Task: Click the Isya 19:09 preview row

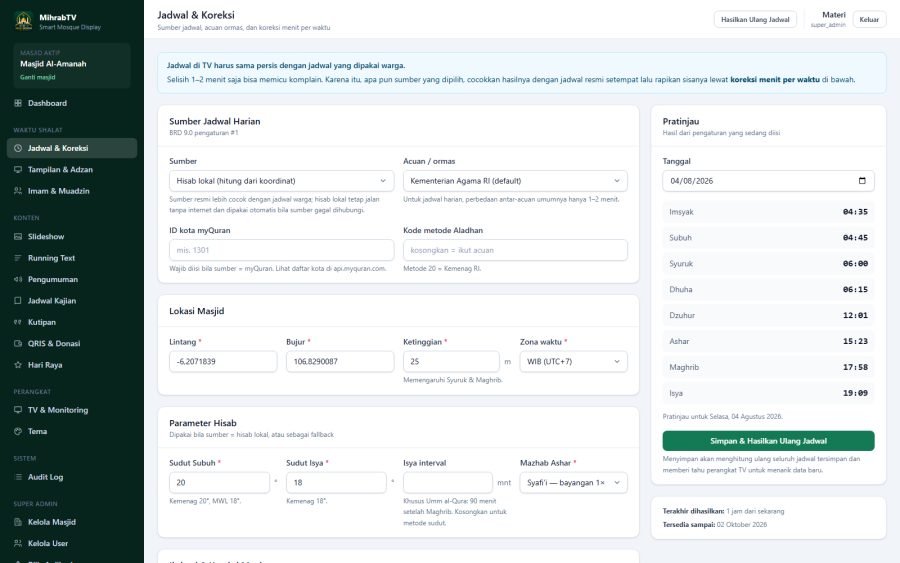Action: point(768,393)
